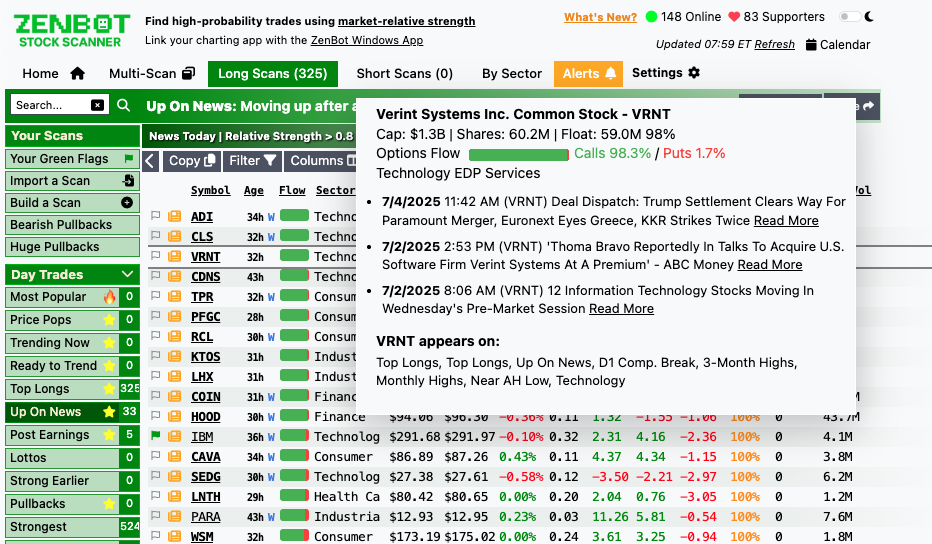Open the VRNT ticker symbol
Screen dimensions: 932x544
[x=206, y=257]
